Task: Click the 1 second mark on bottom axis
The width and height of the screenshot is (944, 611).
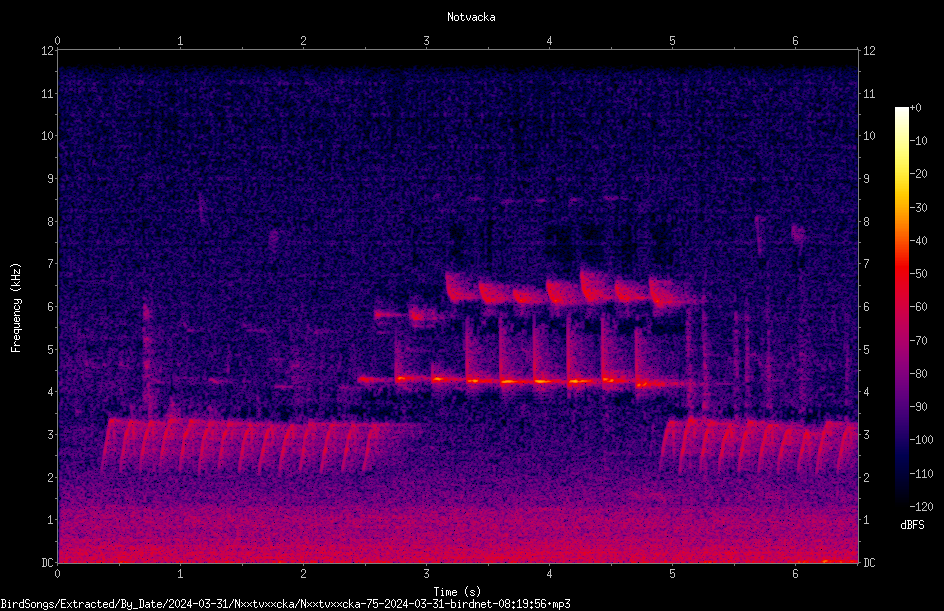Action: pos(180,574)
